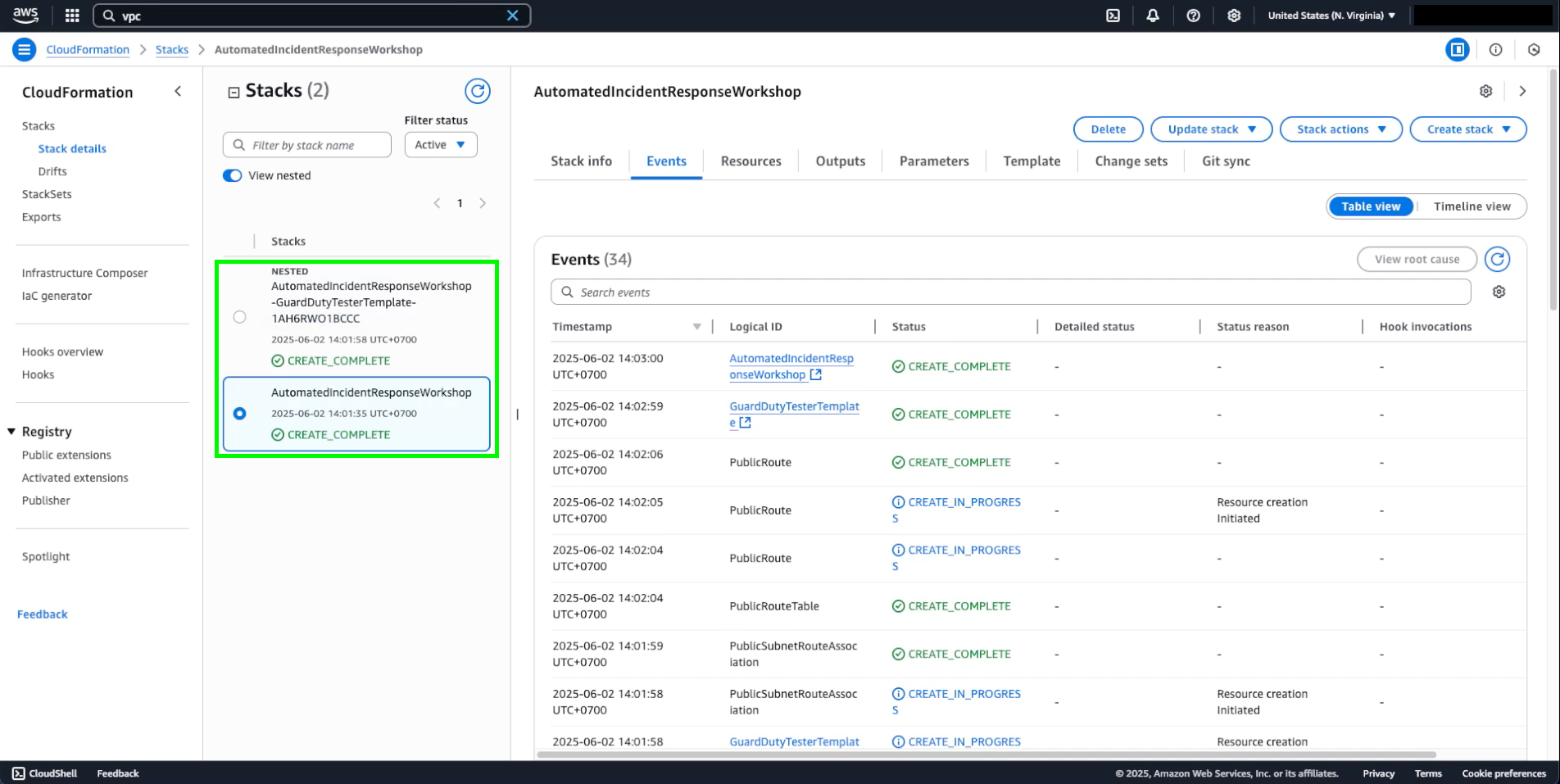Screen dimensions: 1560x784
Task: Open the Git sync tab
Action: tap(1226, 161)
